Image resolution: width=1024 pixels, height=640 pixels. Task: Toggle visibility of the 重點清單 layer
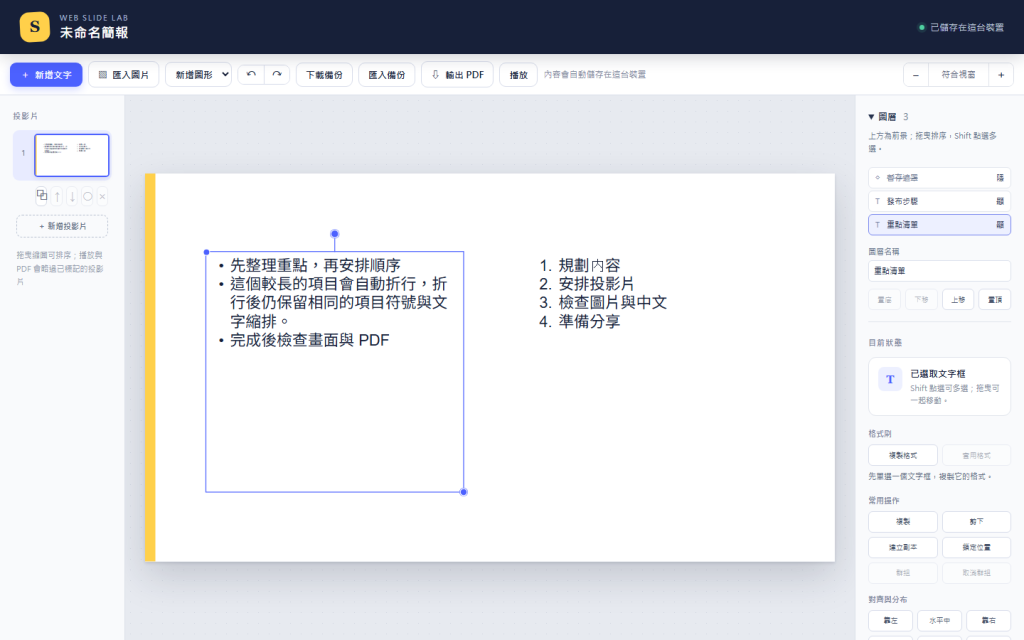999,225
